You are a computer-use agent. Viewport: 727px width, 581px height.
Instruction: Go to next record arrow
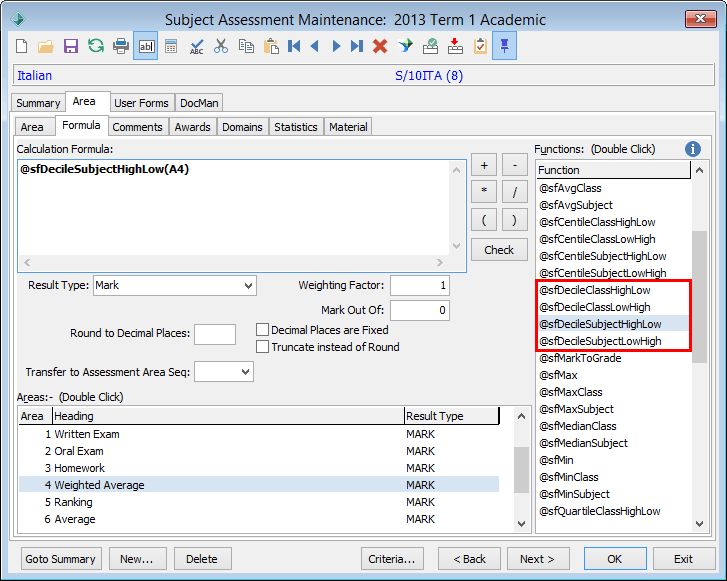(x=336, y=46)
